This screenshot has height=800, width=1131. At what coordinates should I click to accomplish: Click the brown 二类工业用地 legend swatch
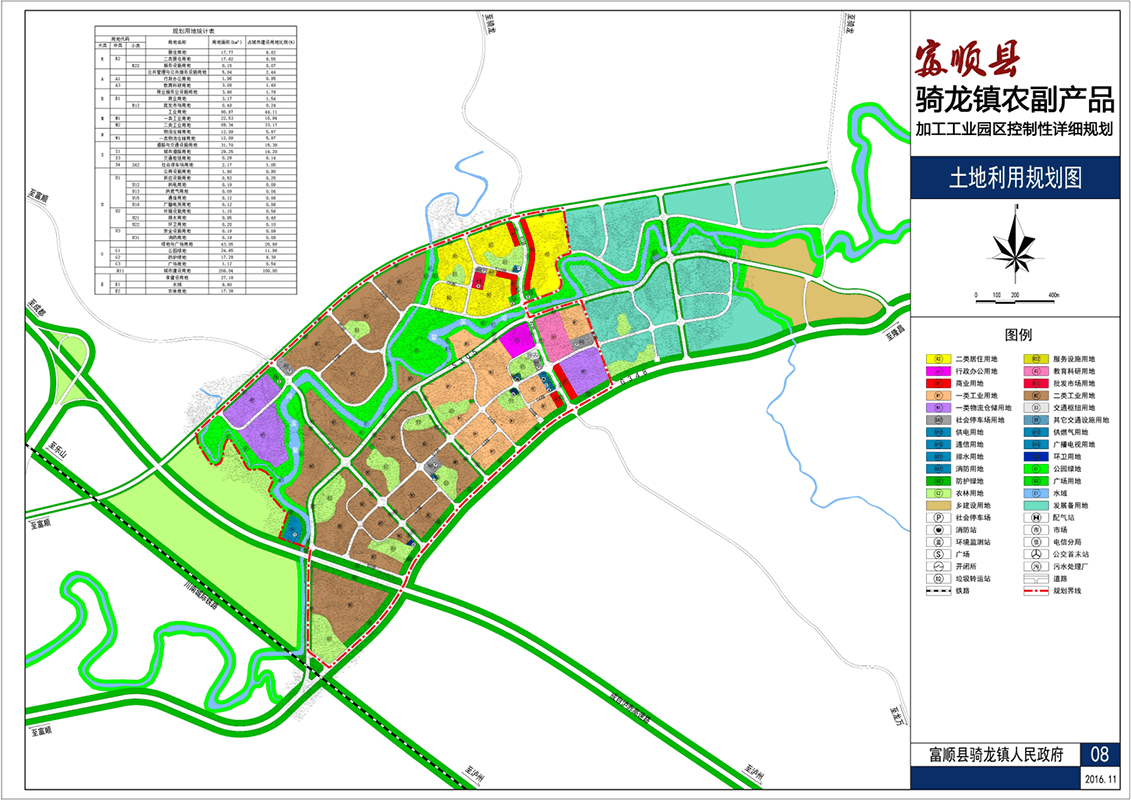coord(1032,395)
